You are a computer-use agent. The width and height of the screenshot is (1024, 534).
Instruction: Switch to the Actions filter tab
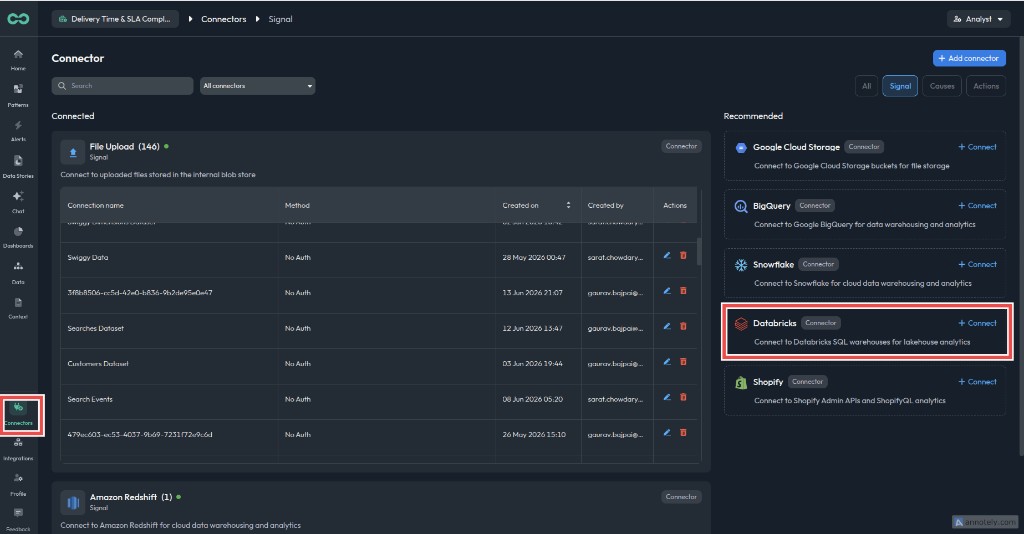(x=985, y=86)
